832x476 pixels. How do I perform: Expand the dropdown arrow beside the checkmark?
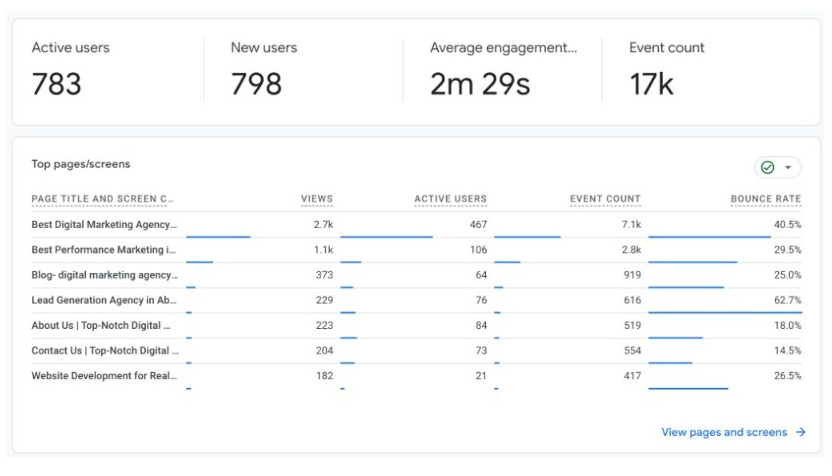click(x=788, y=168)
